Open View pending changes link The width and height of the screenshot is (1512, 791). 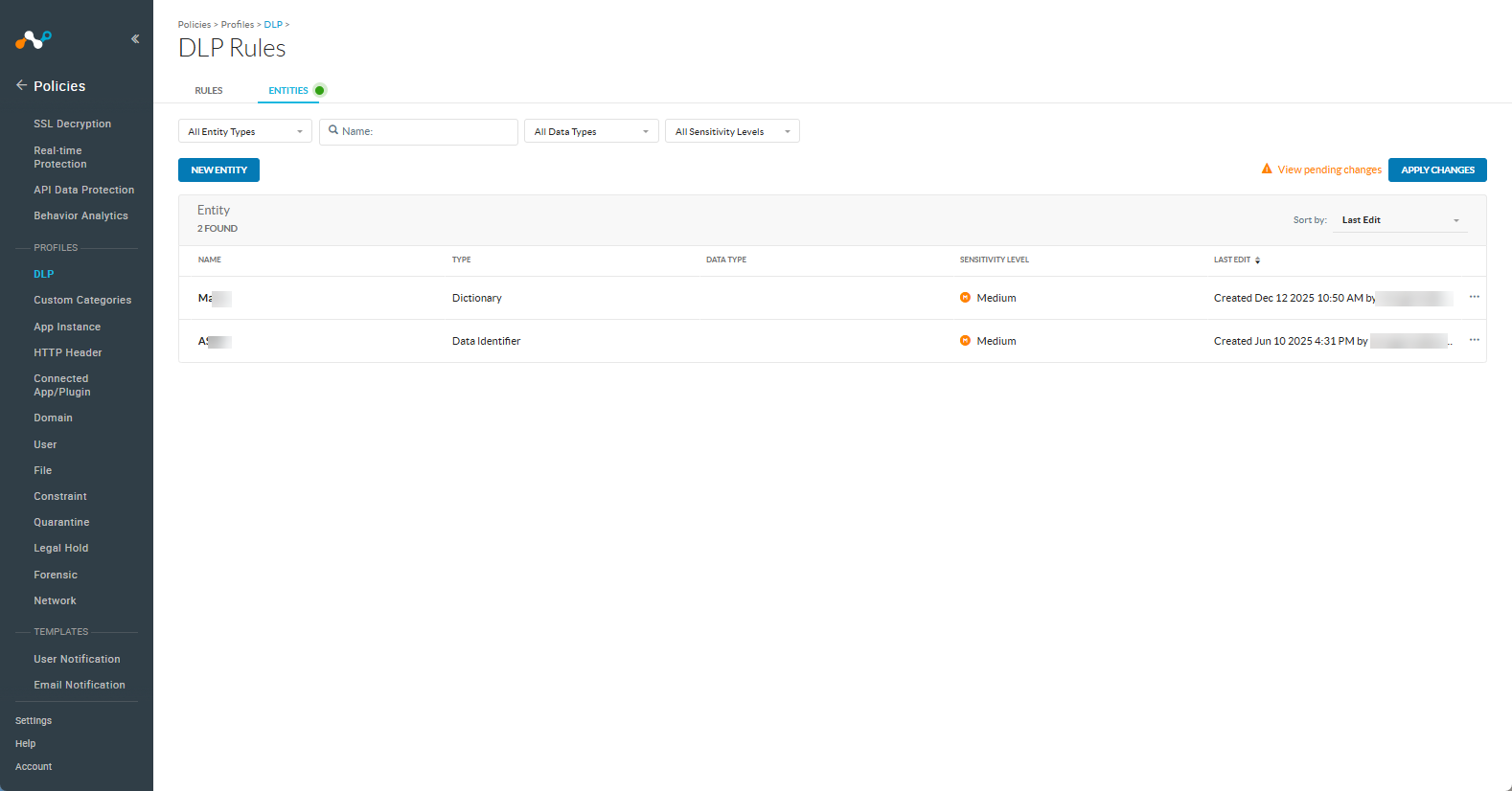coord(1329,169)
